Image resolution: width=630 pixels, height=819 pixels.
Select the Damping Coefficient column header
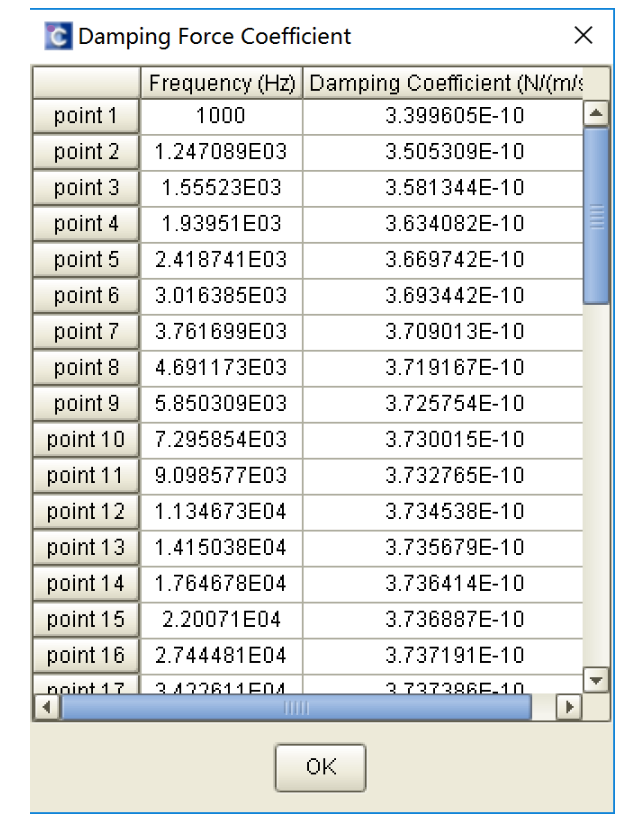pyautogui.click(x=445, y=84)
